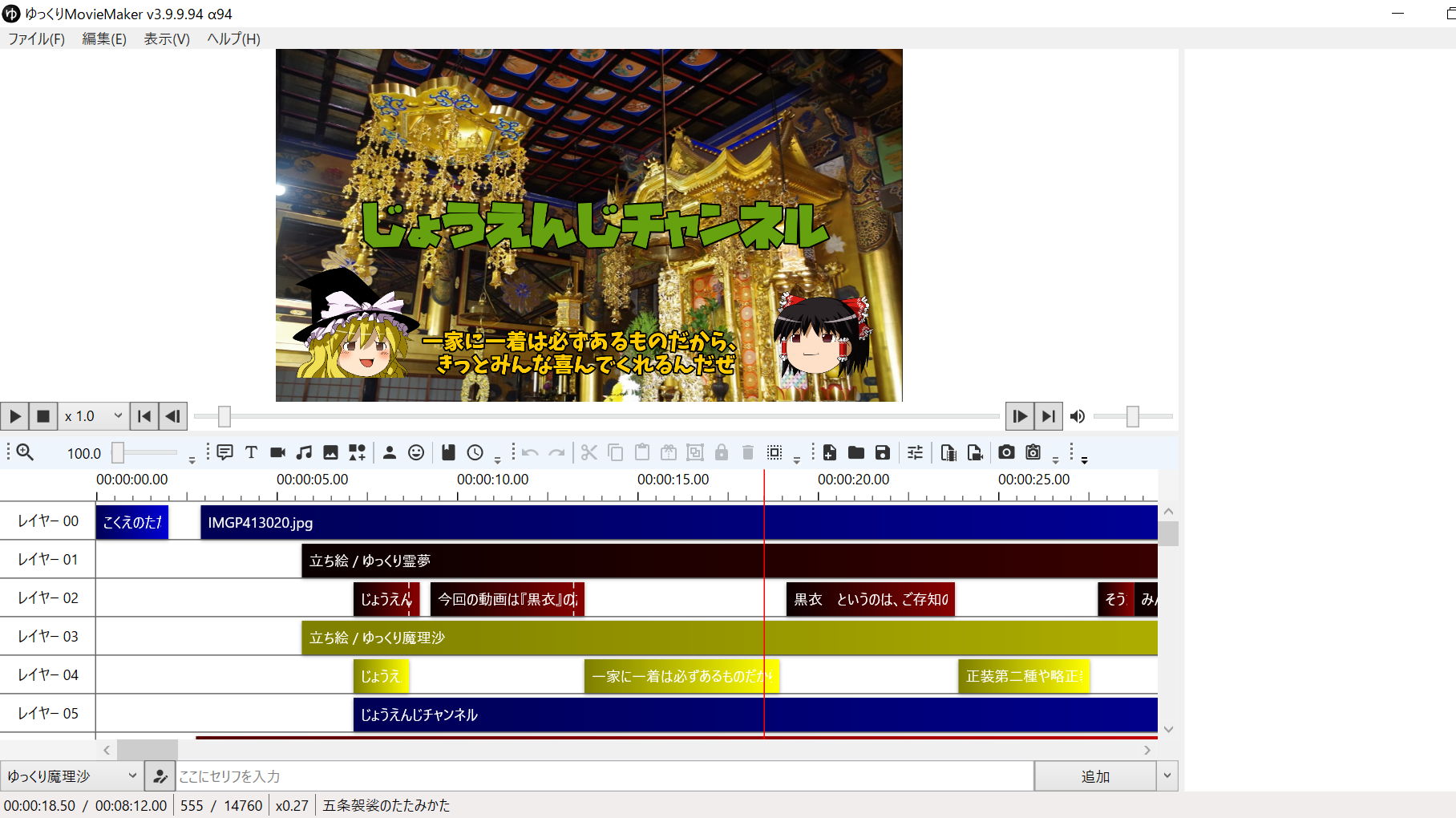Screen dimensions: 1456x818
Task: Click the レイヤー 02 layer label
Action: coord(48,597)
